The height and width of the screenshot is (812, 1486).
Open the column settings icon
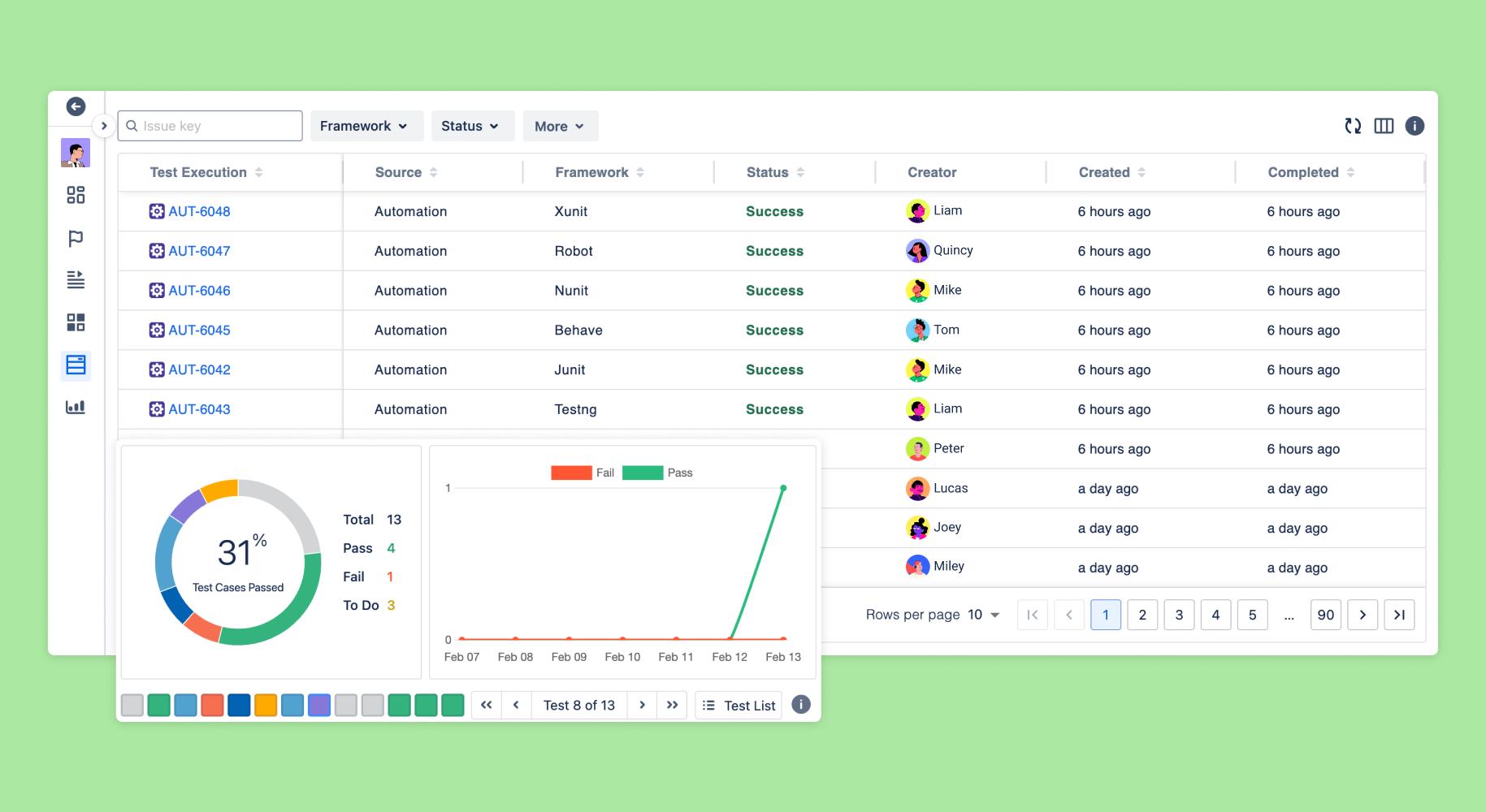click(x=1384, y=126)
